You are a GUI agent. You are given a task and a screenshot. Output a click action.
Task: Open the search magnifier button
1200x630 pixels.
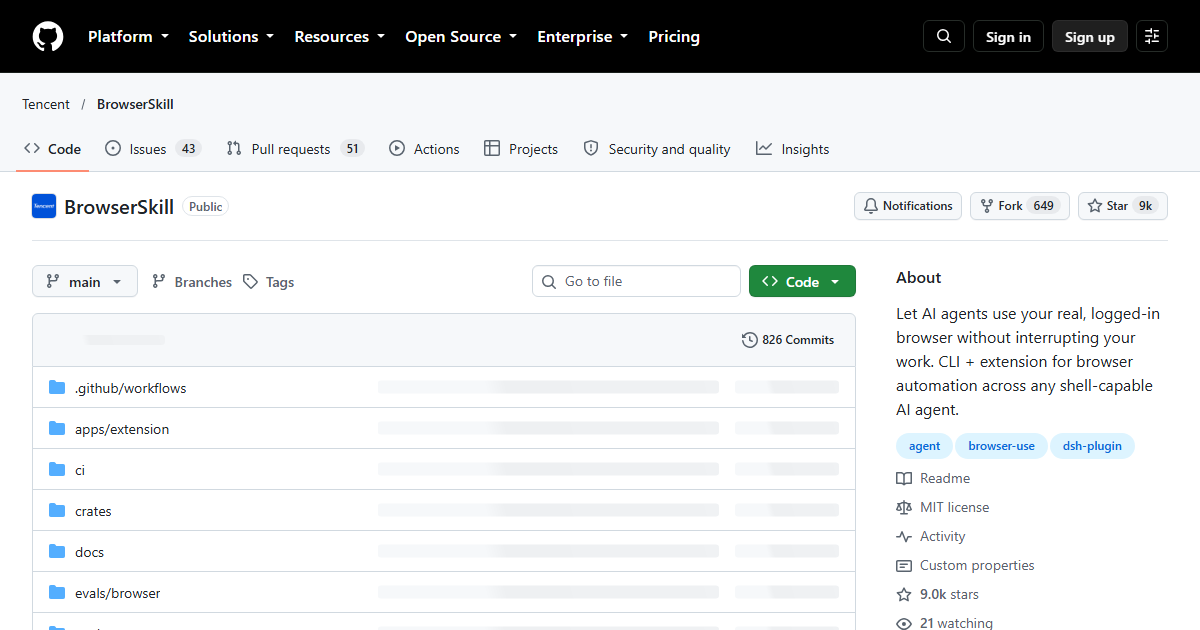[944, 37]
